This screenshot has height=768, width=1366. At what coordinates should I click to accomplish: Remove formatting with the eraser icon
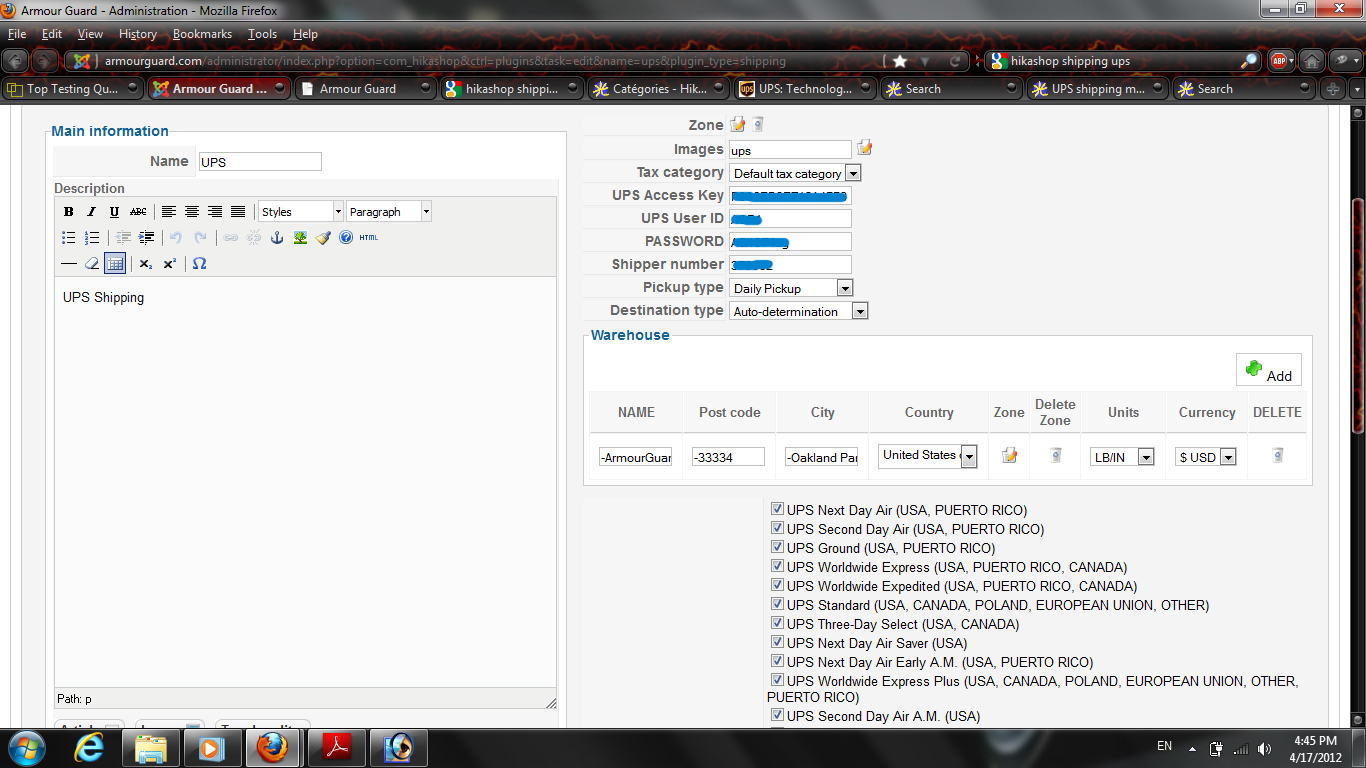click(91, 264)
